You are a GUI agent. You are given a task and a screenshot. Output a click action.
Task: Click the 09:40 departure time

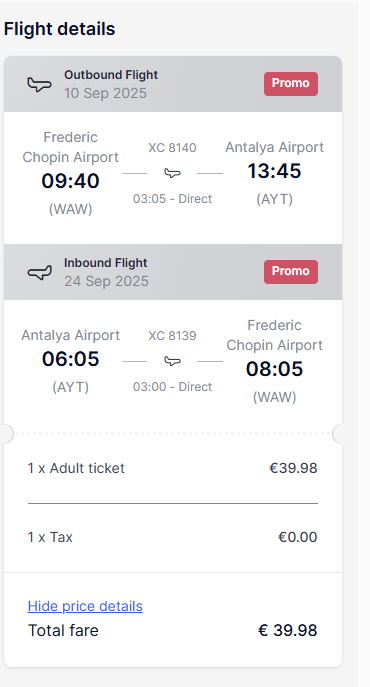click(x=71, y=181)
